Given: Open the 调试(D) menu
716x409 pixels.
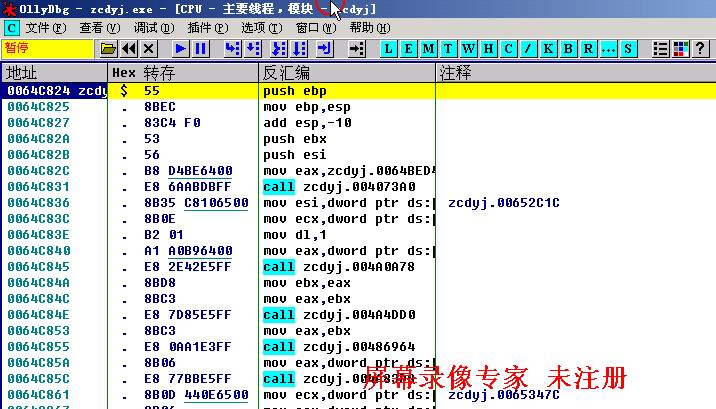Looking at the screenshot, I should 154,28.
